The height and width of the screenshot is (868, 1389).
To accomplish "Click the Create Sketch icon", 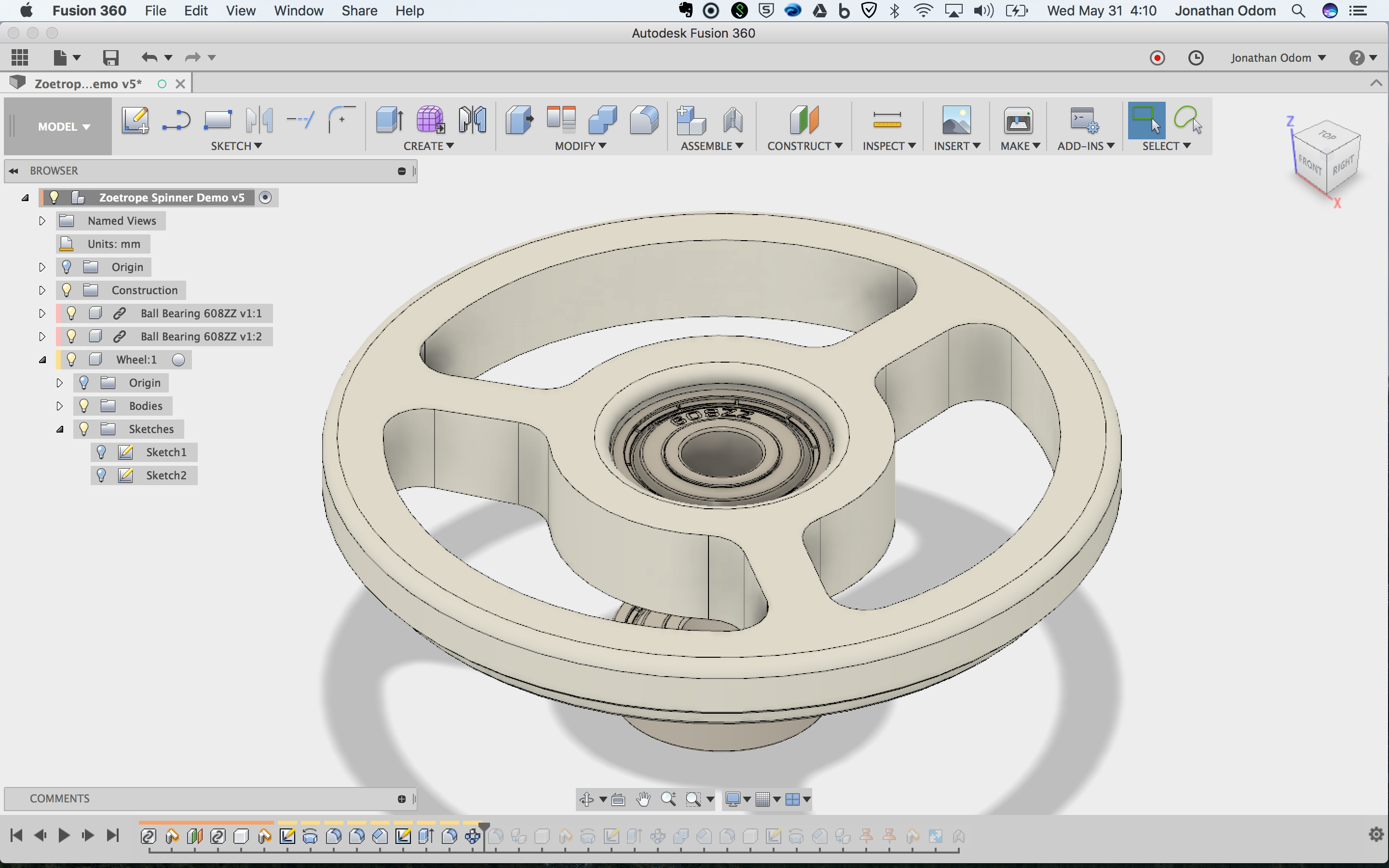I will pos(135,120).
